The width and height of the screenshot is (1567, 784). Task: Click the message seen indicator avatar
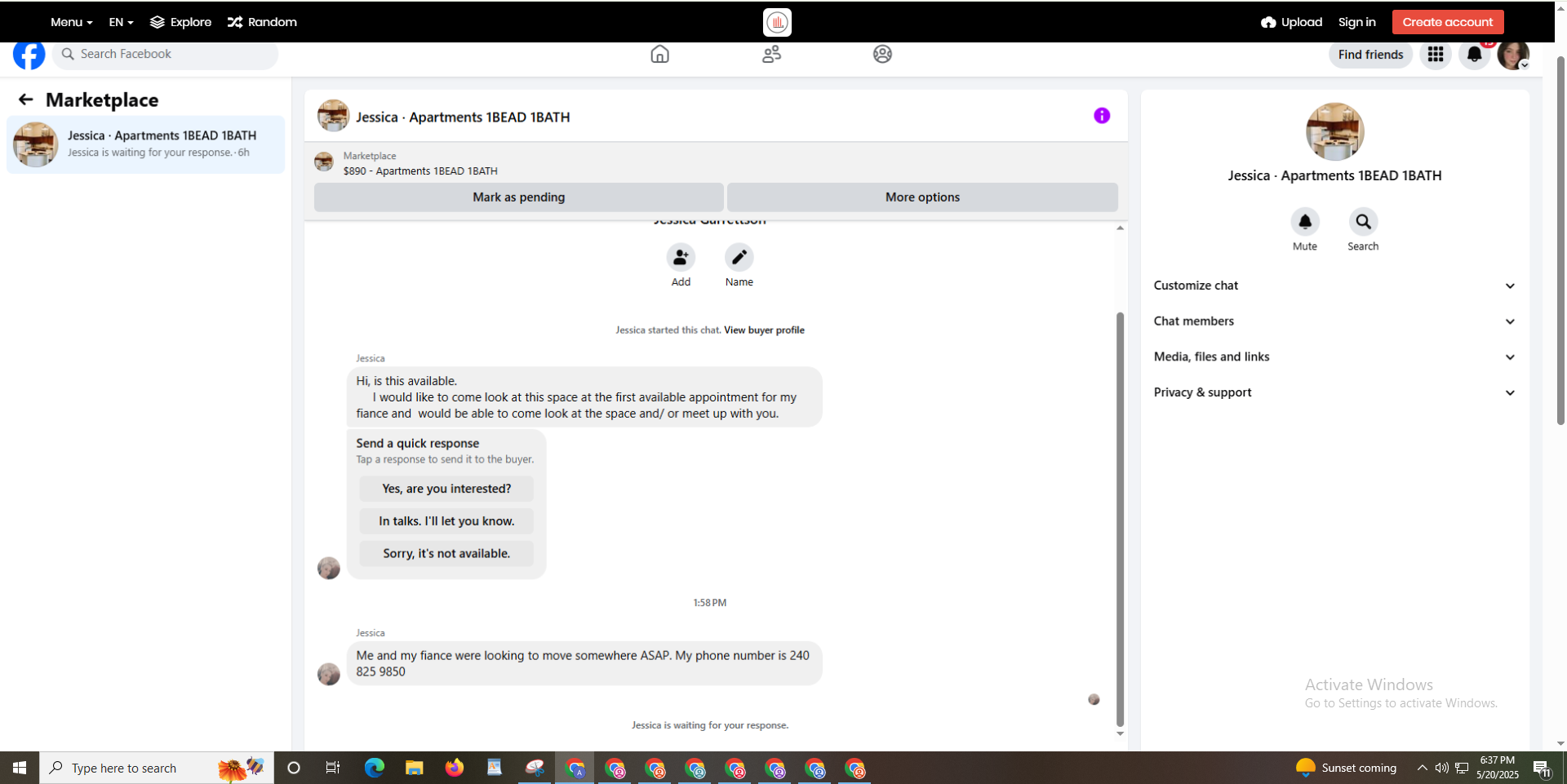(x=1094, y=699)
